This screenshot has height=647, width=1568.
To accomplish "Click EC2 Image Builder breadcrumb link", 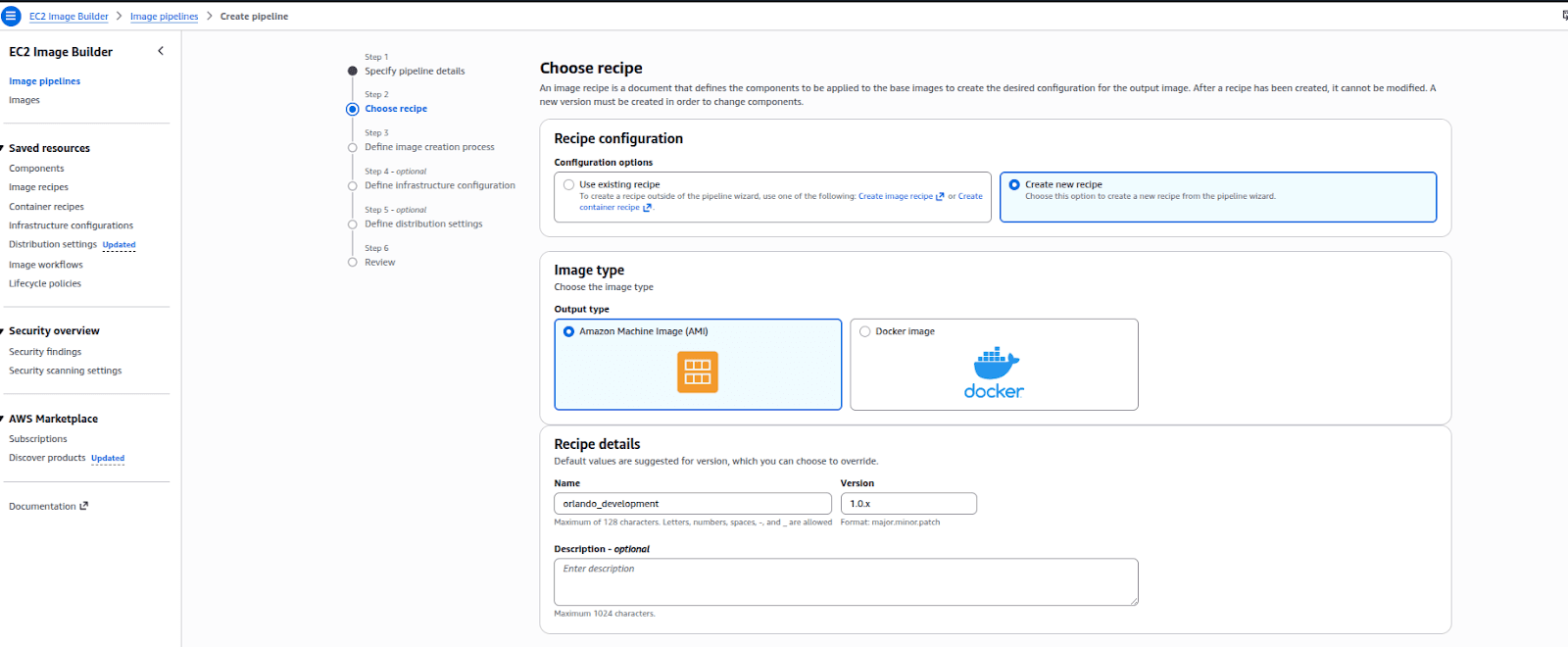I will tap(69, 17).
